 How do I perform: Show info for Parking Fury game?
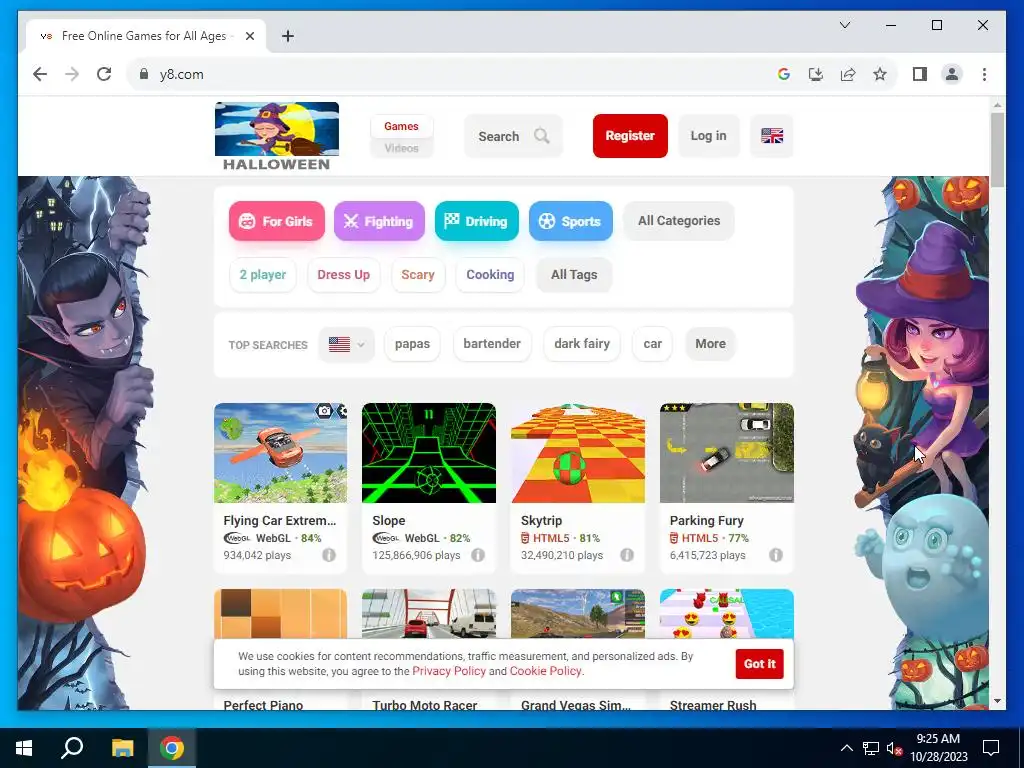pyautogui.click(x=776, y=555)
